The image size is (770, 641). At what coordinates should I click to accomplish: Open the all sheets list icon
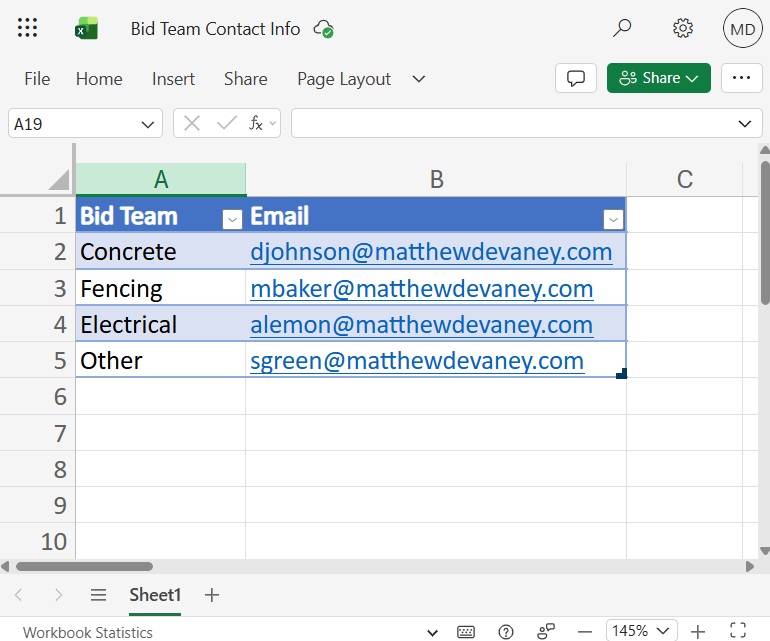(x=98, y=595)
